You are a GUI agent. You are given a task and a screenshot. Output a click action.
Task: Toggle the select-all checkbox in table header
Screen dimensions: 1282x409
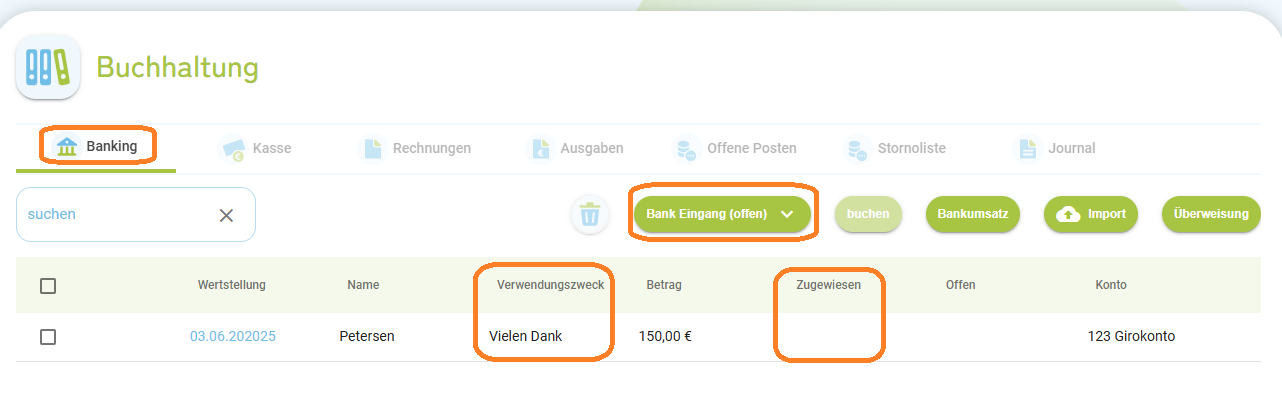[48, 286]
